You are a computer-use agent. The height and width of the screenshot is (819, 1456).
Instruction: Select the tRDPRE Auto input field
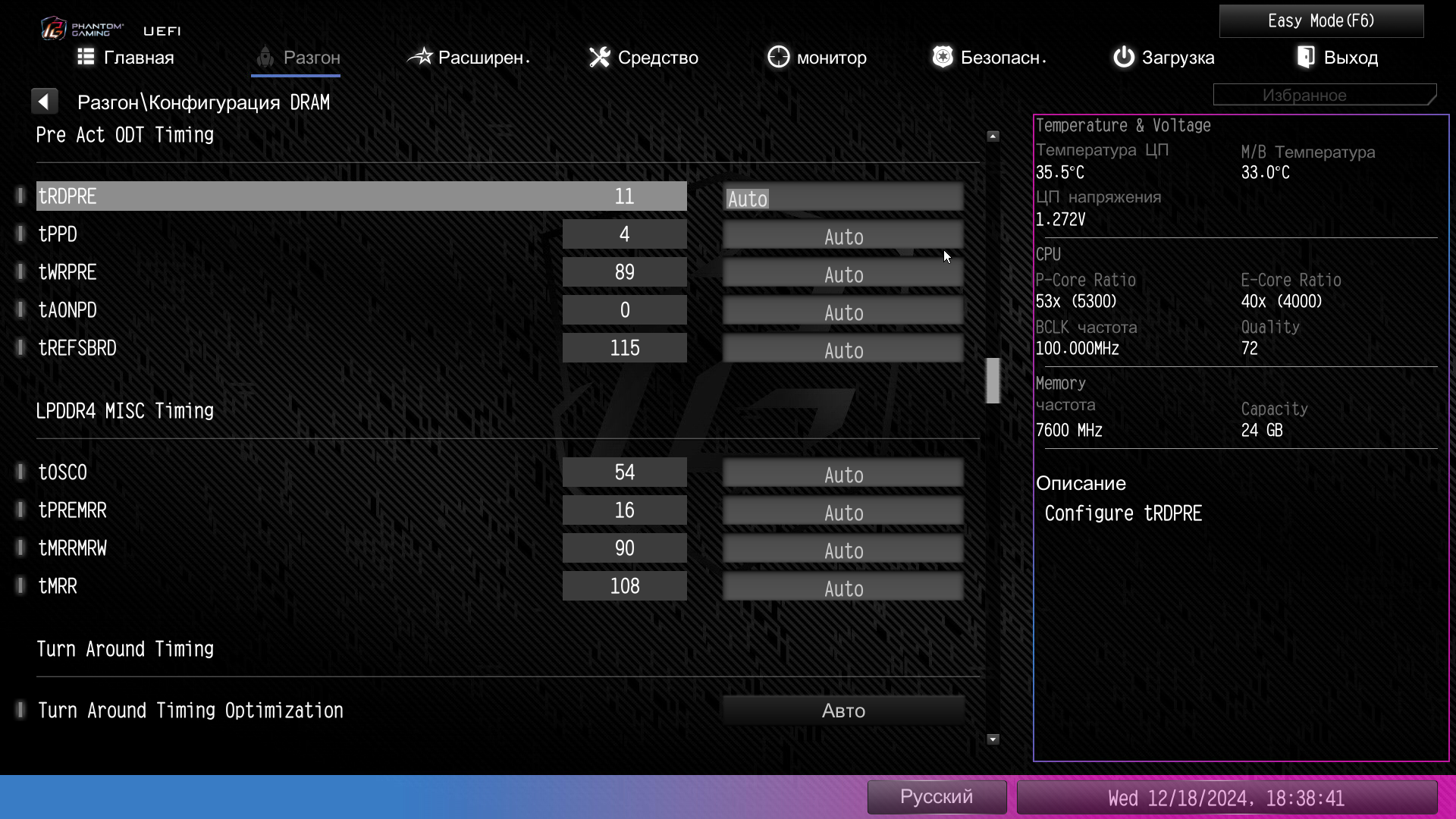point(843,198)
